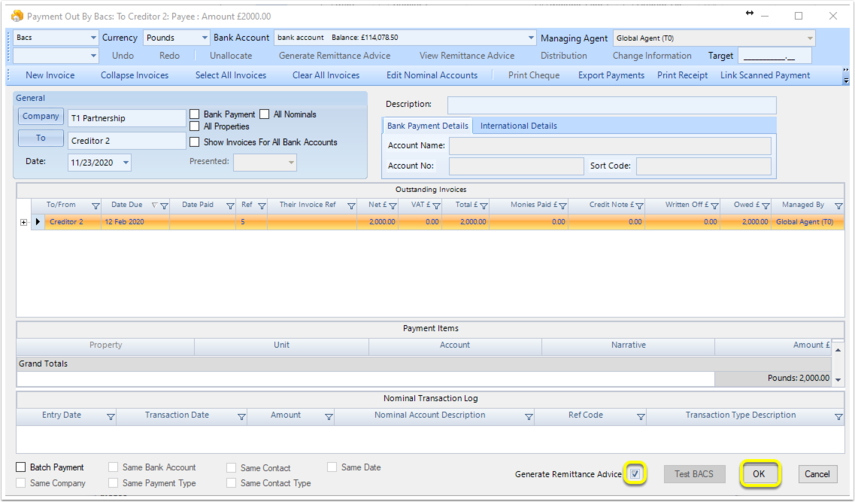Tick the Same Date checkbox
The image size is (855, 502).
[x=332, y=467]
